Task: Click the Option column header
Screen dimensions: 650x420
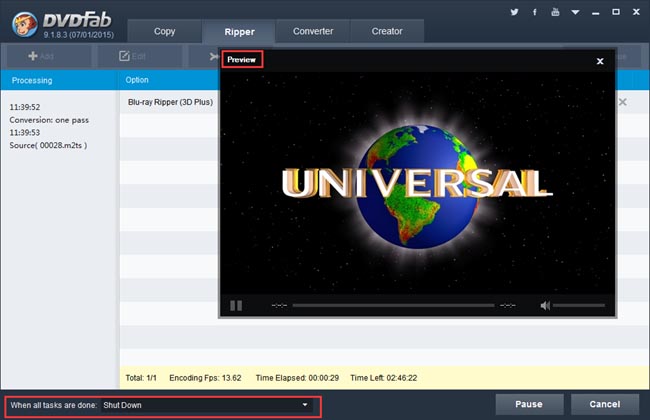Action: coord(137,80)
